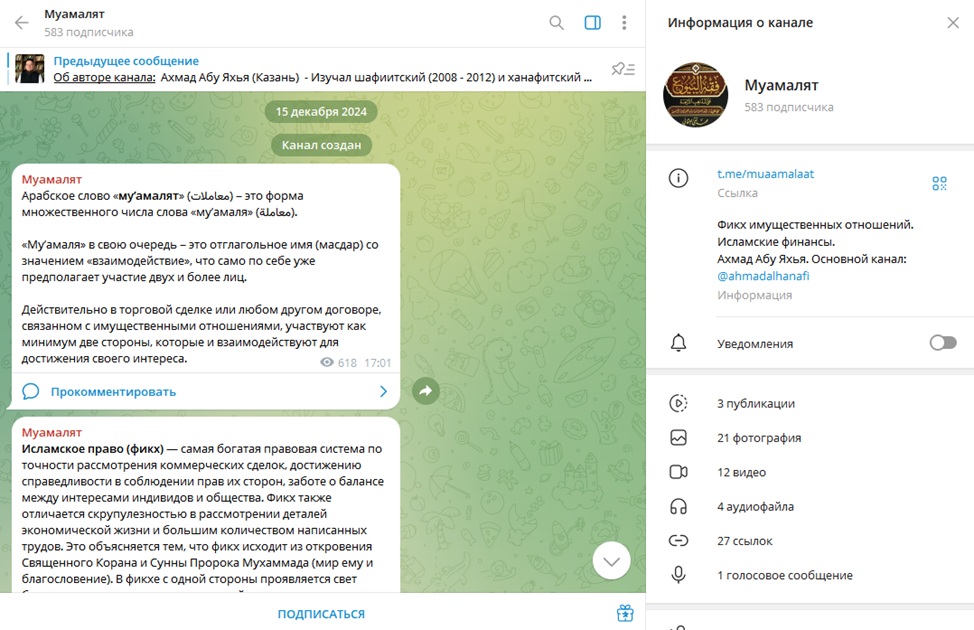Click the Муамалят channel avatar image
Viewport: 974px width, 630px height.
(696, 94)
